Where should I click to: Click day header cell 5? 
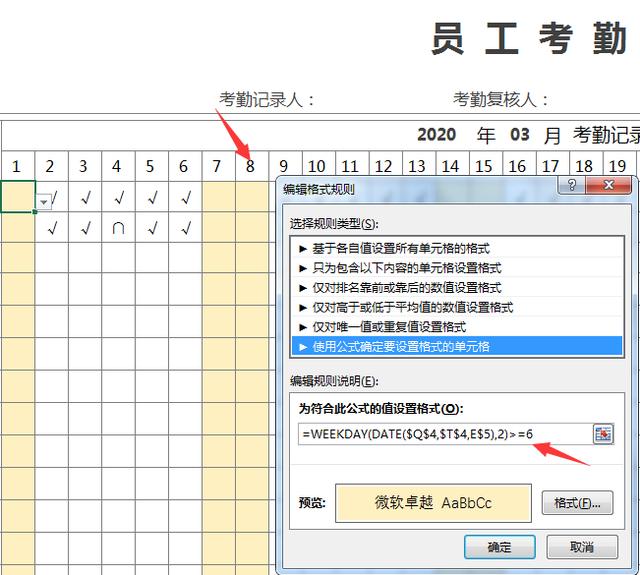pos(150,167)
